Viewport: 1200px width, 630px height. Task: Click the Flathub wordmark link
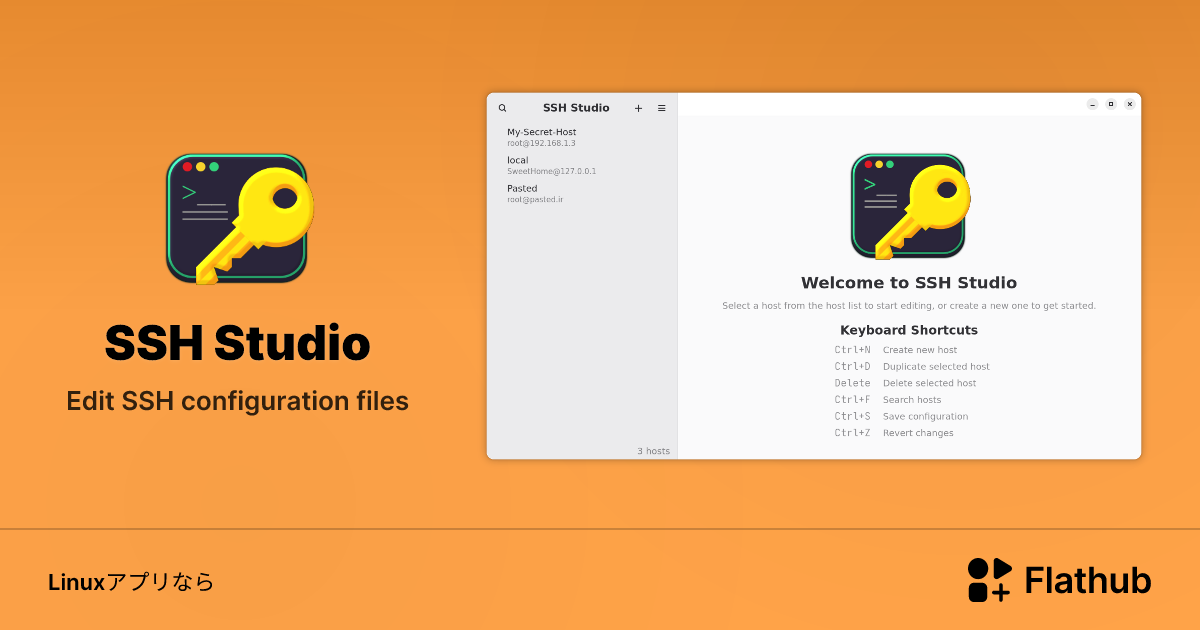pyautogui.click(x=1087, y=579)
